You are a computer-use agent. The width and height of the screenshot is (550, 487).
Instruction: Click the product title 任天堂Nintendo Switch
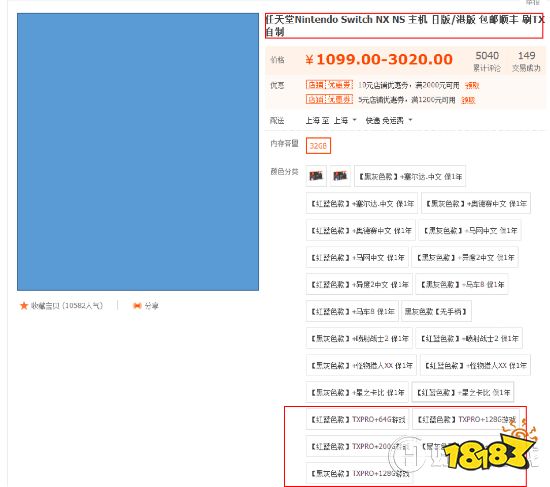(404, 26)
